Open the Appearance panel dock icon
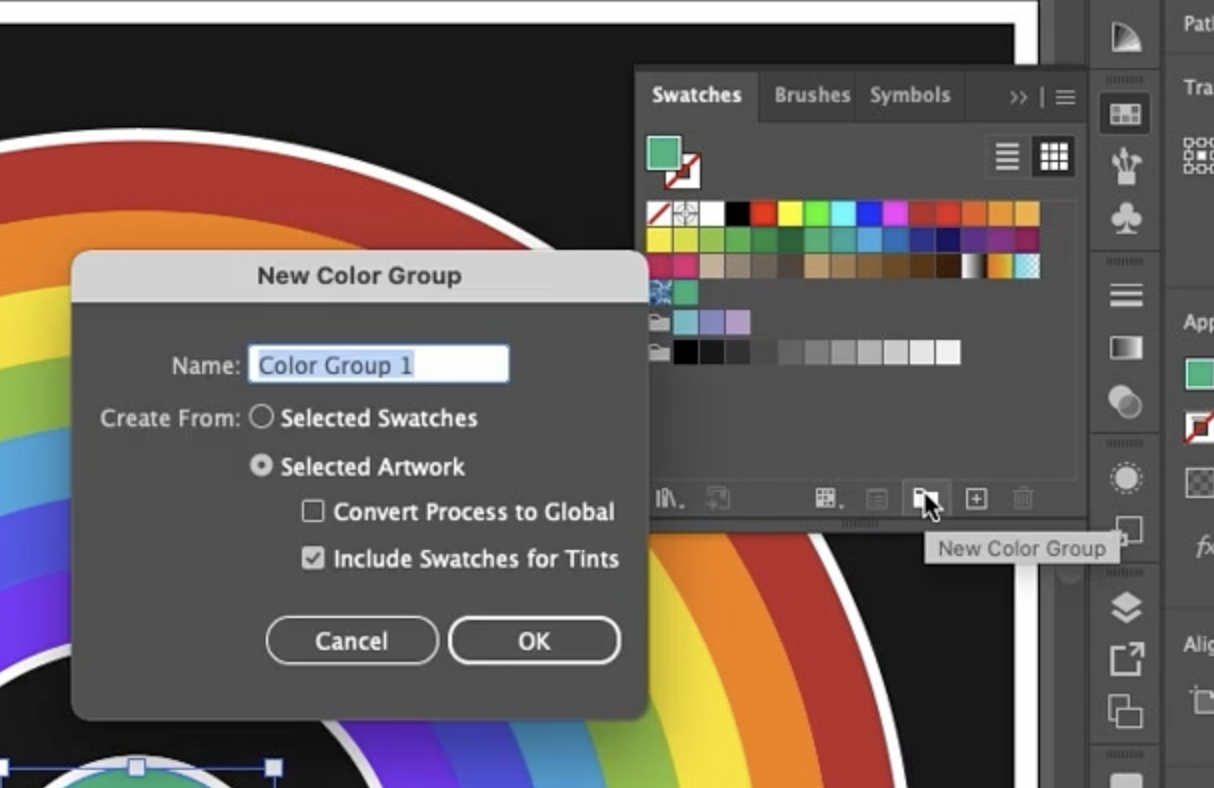Image resolution: width=1214 pixels, height=788 pixels. pos(1127,478)
